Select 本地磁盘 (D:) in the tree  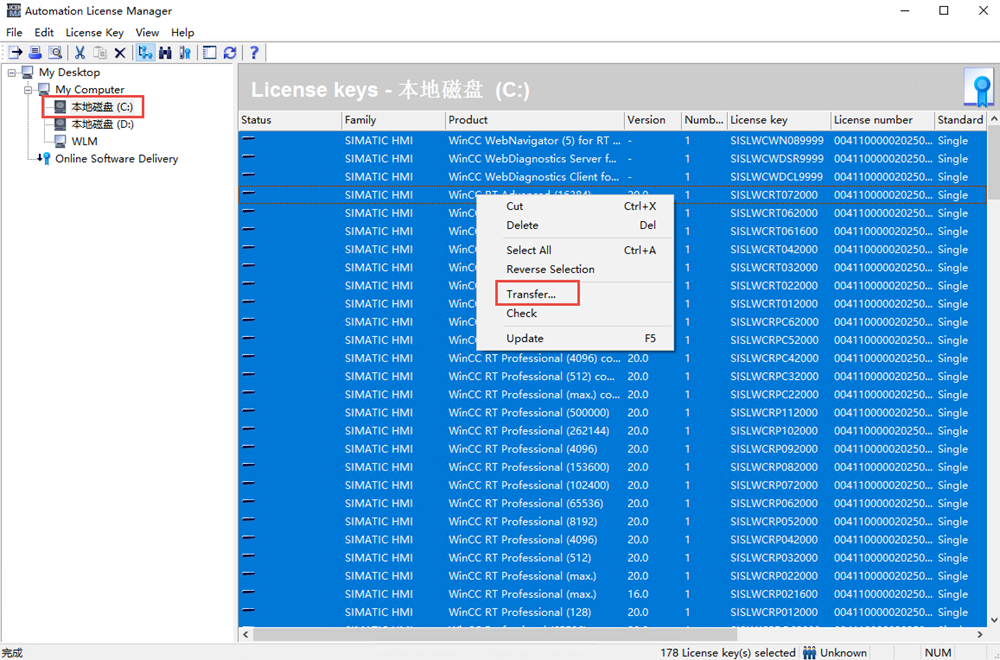pyautogui.click(x=102, y=124)
